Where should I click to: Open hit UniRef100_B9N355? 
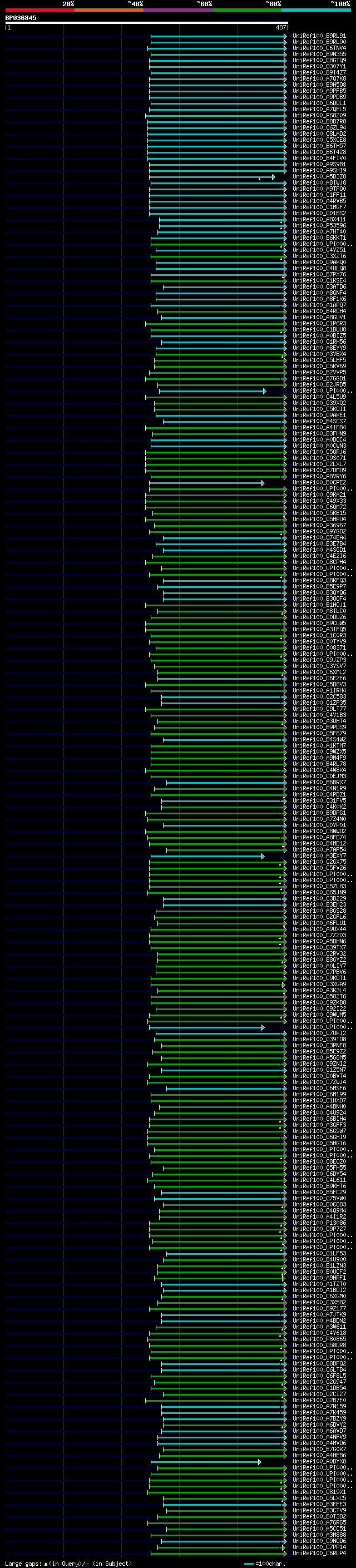pos(319,54)
